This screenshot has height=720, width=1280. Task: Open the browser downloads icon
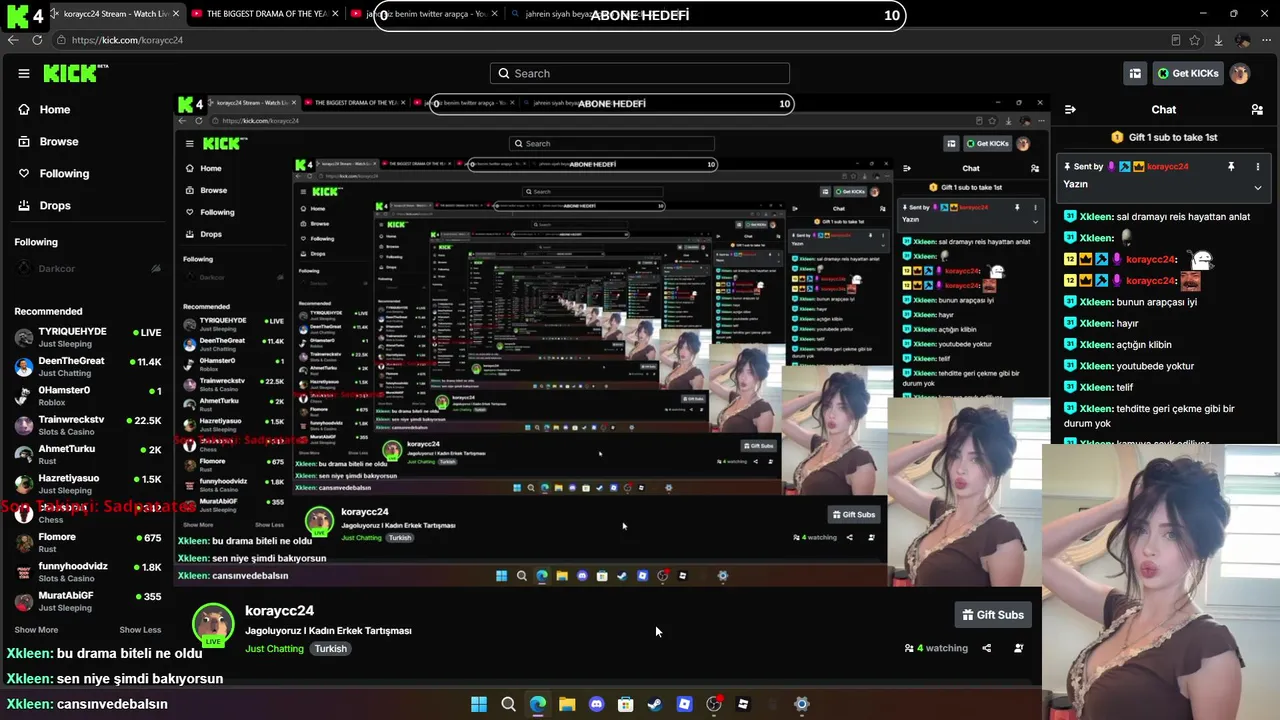(1219, 40)
